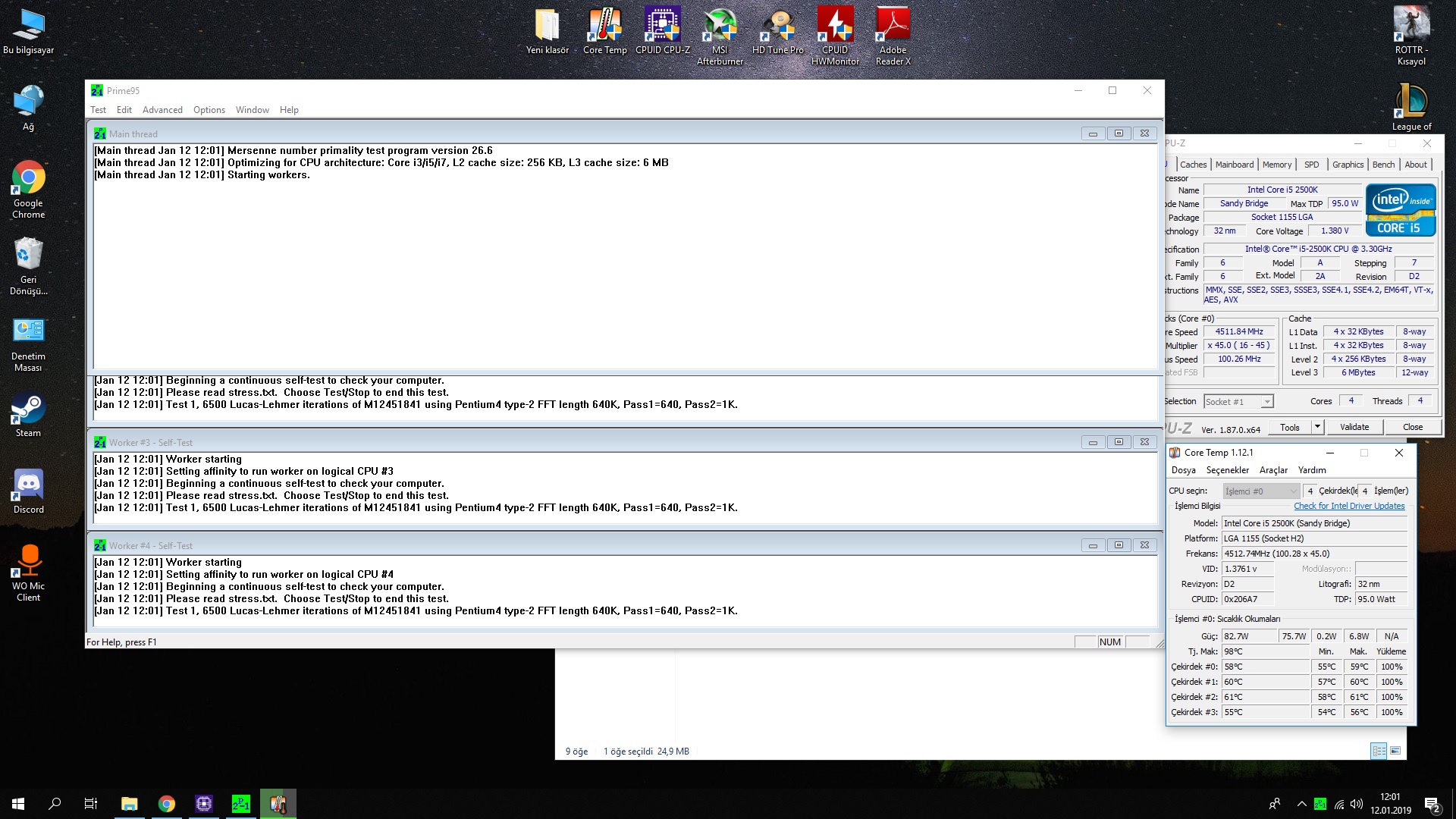Expand the Tools dropdown arrow in CPU-Z
The image size is (1456, 819).
click(x=1317, y=427)
